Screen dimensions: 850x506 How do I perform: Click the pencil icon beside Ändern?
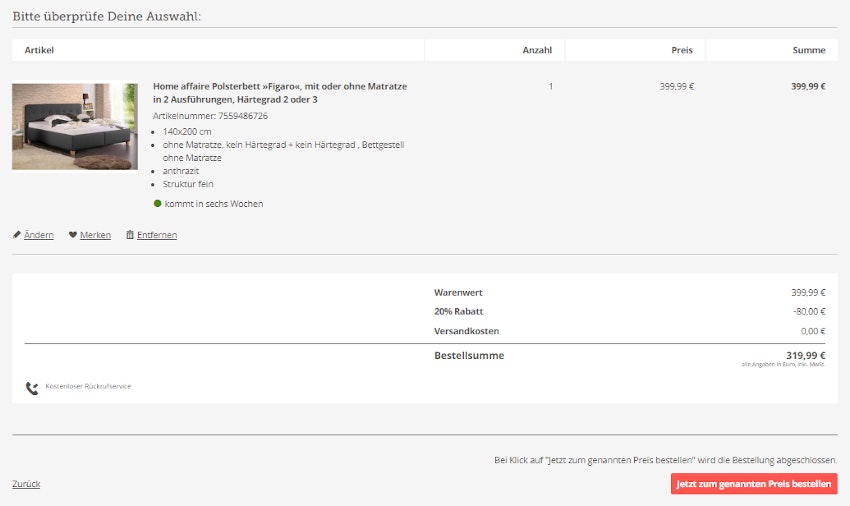pyautogui.click(x=17, y=235)
